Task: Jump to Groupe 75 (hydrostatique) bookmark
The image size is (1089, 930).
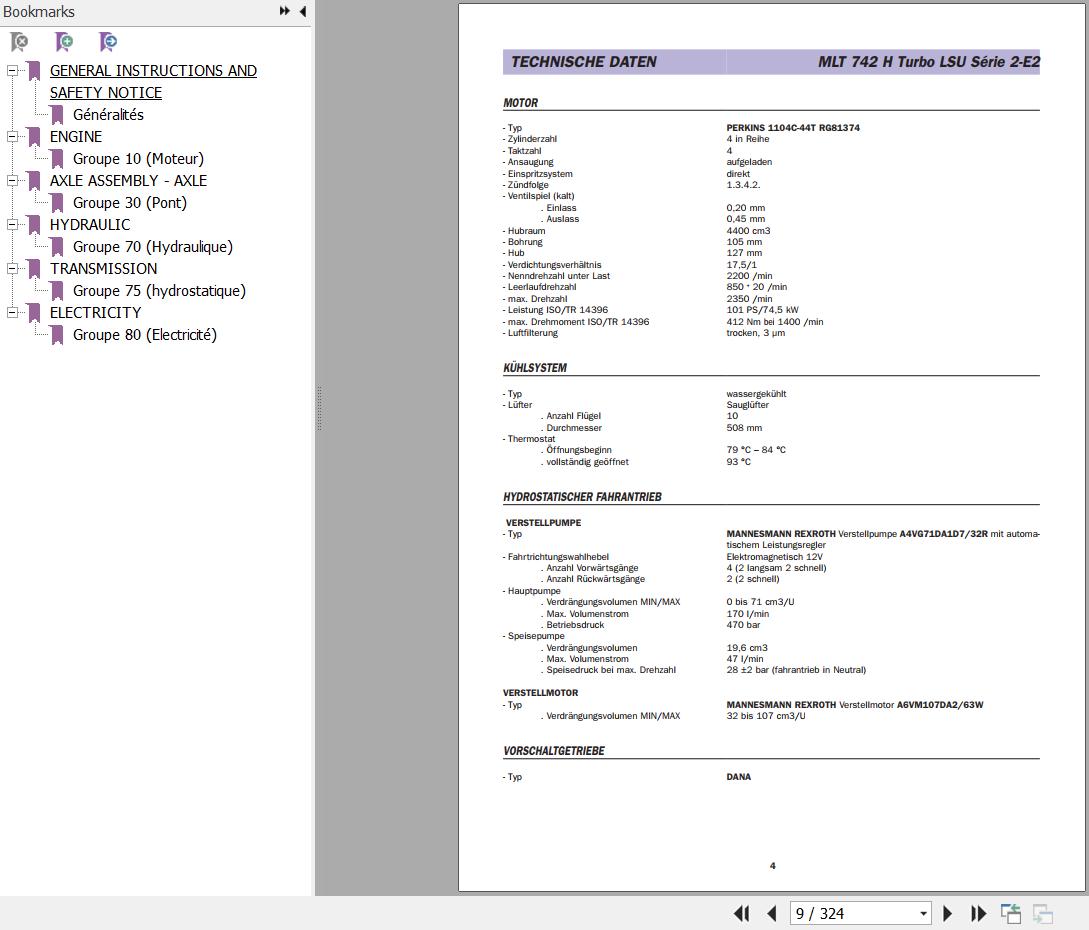Action: coord(159,291)
